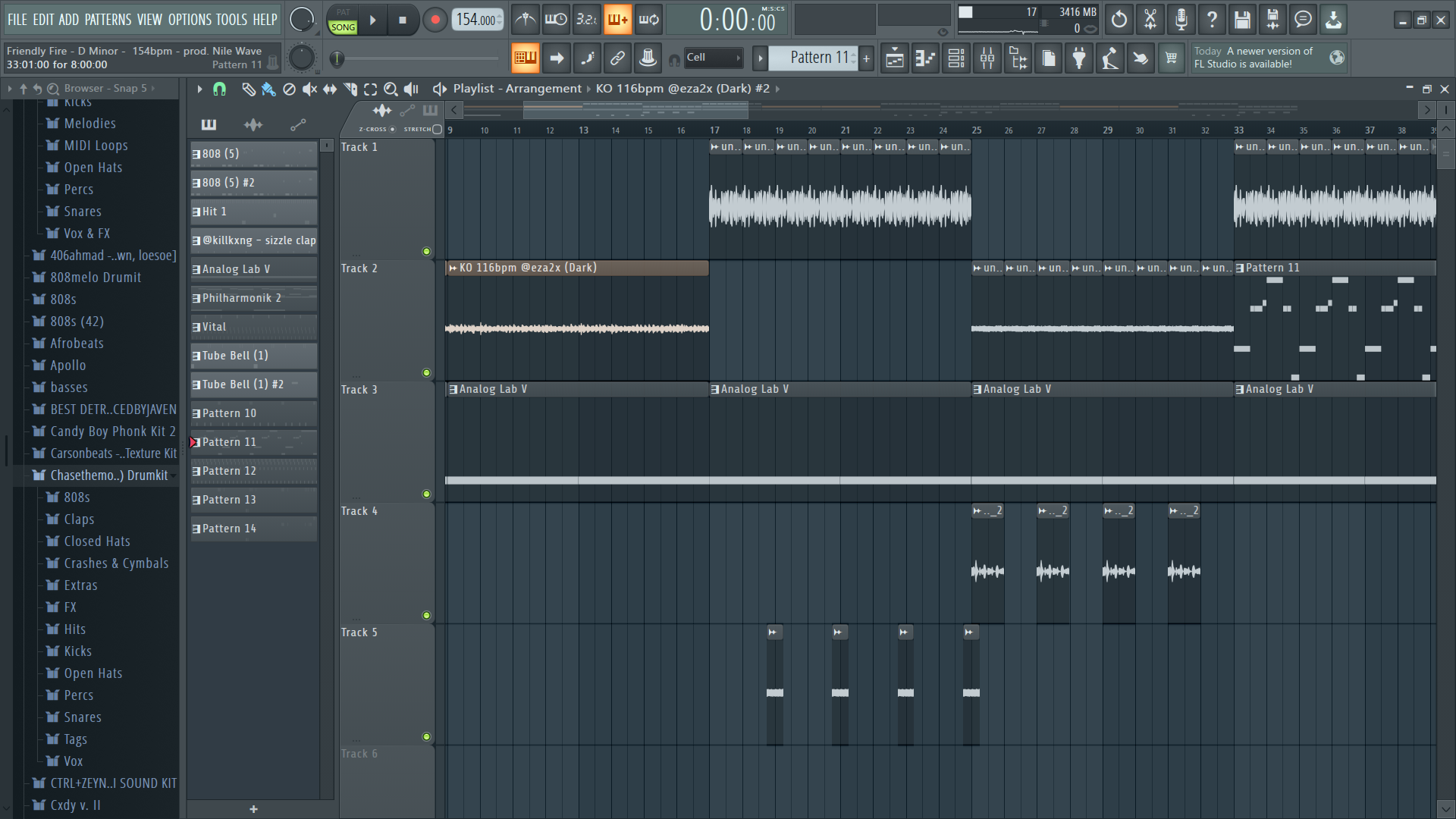Open the Channel rack
1456x819 pixels.
pos(956,58)
